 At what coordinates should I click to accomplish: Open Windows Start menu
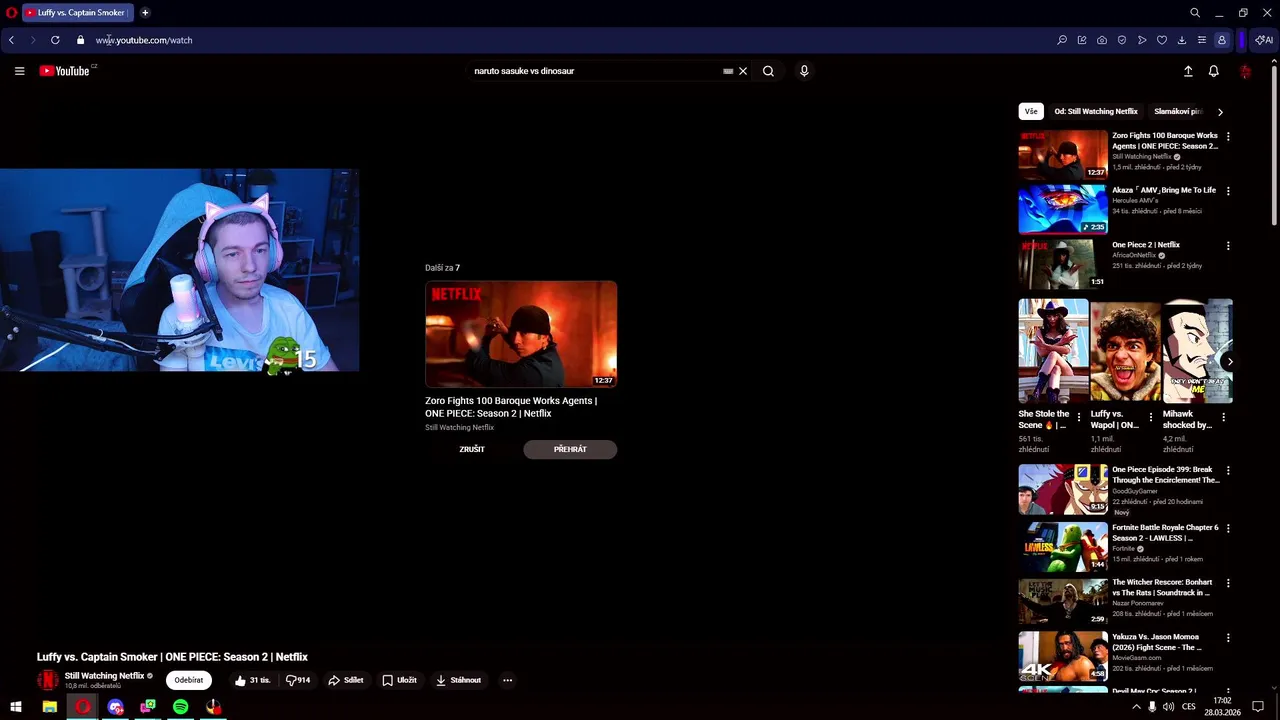click(x=16, y=707)
